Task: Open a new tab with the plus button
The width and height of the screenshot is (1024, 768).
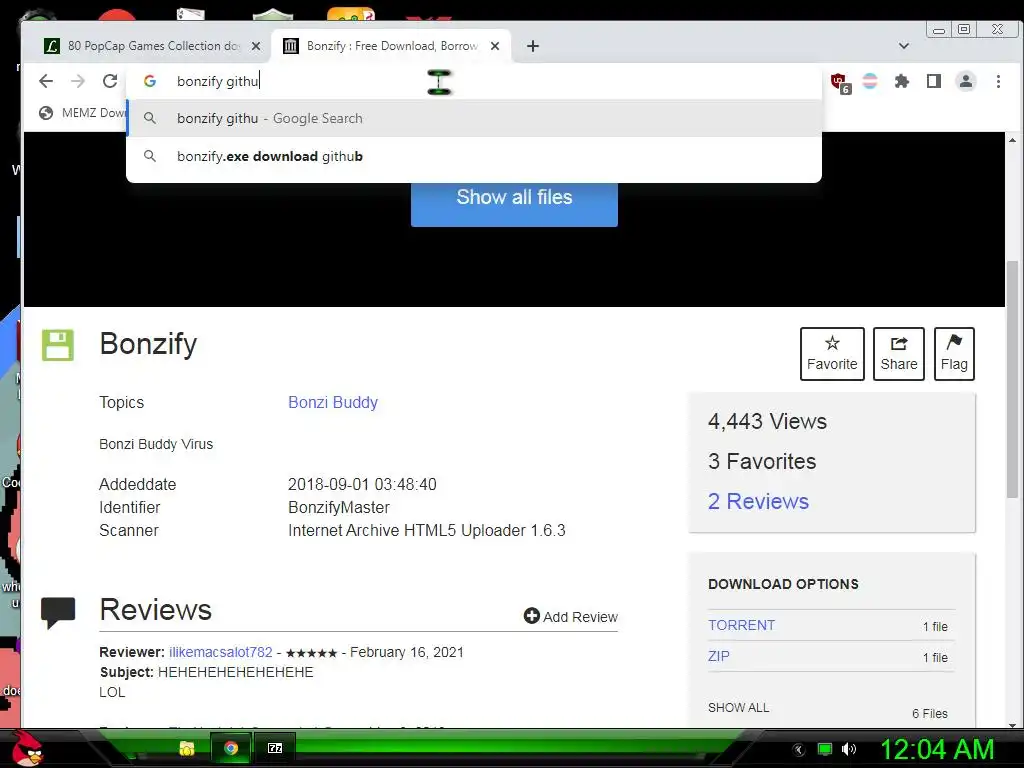Action: [533, 46]
